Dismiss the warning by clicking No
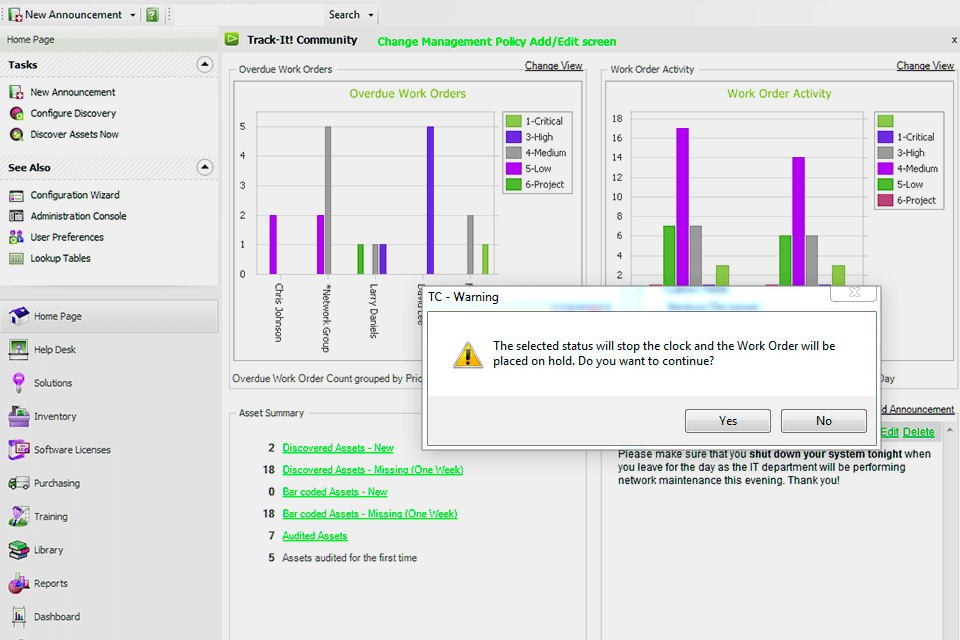The image size is (960, 640). point(823,420)
